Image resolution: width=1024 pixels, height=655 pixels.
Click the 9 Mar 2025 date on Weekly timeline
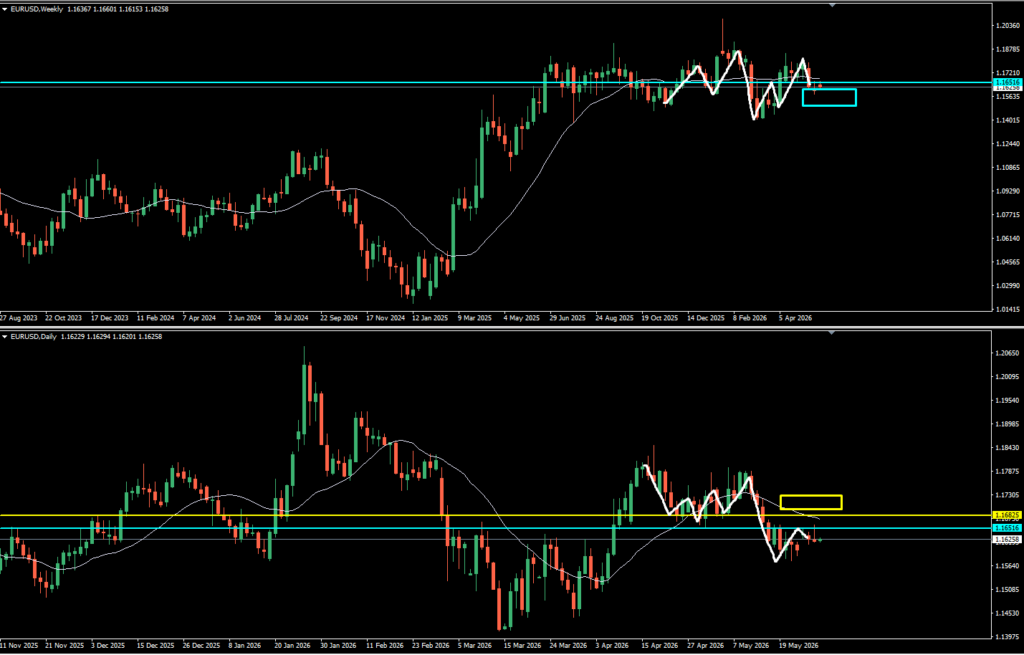point(475,319)
